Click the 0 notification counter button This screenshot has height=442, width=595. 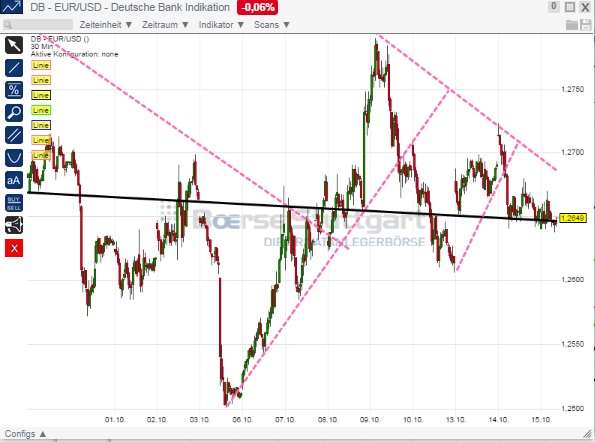pos(554,6)
